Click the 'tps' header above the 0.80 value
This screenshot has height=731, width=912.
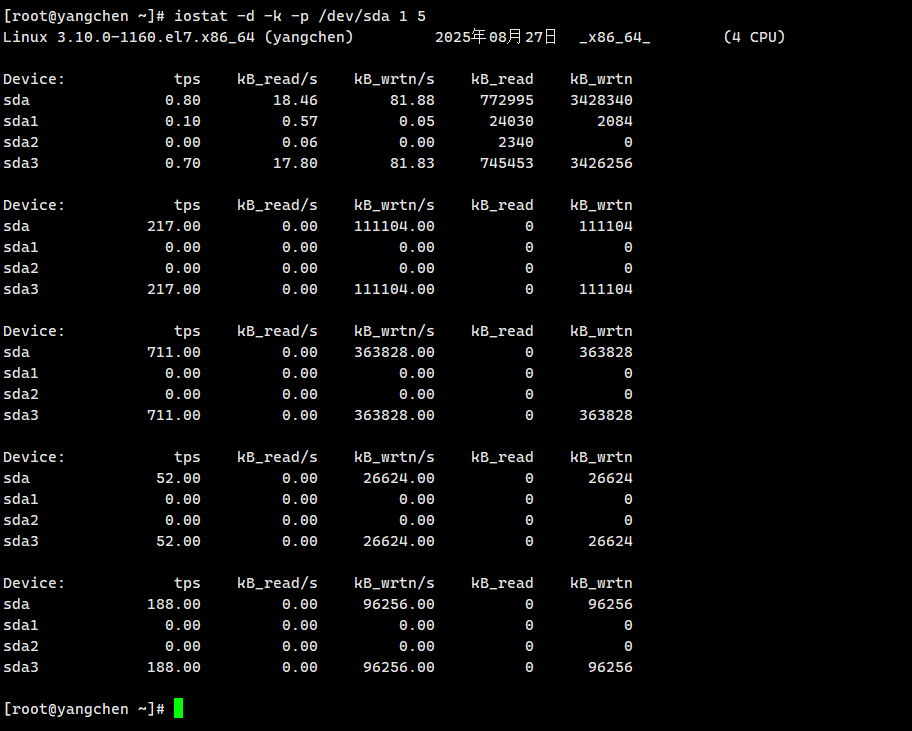pyautogui.click(x=187, y=80)
